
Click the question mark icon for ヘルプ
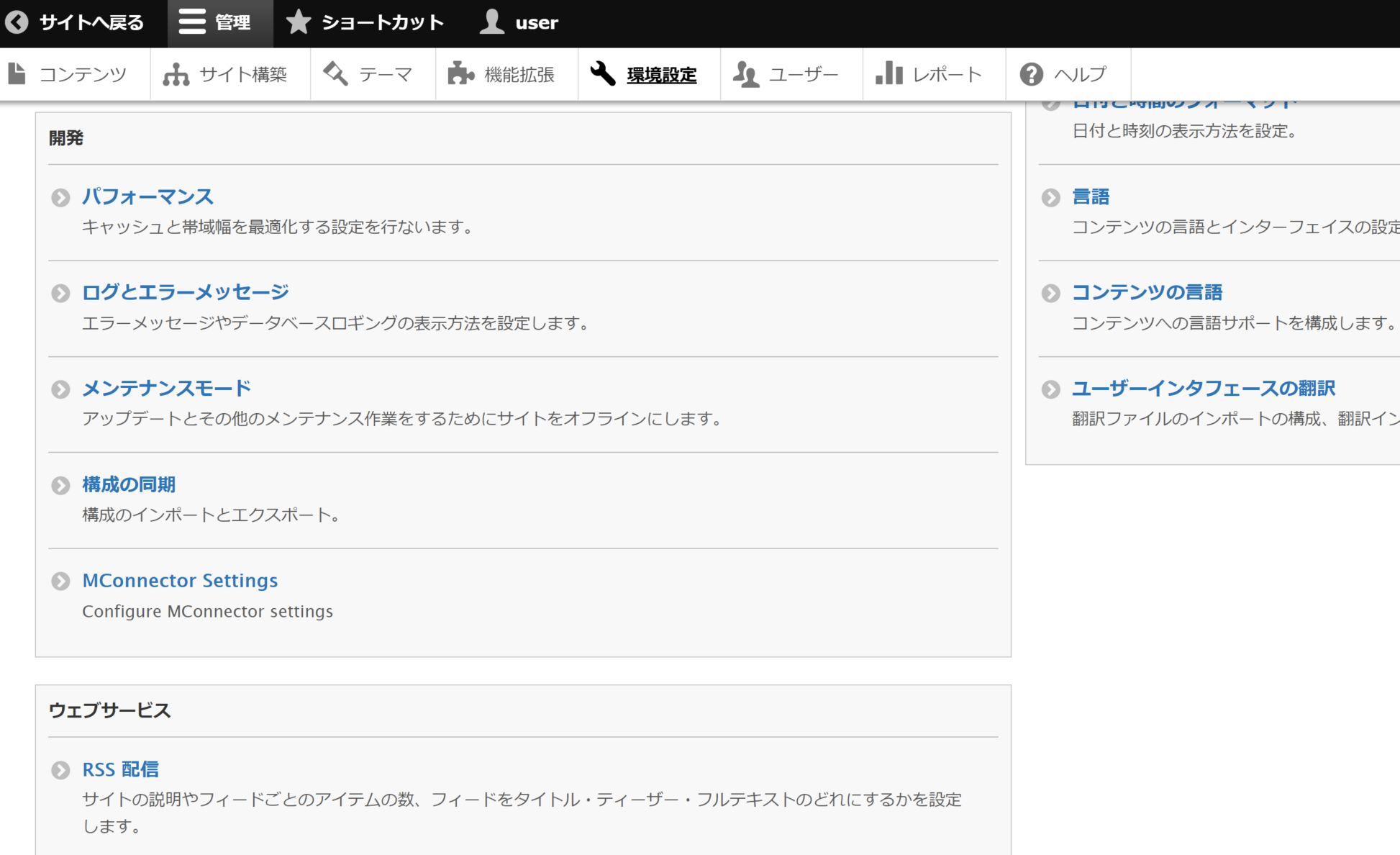(x=1032, y=74)
